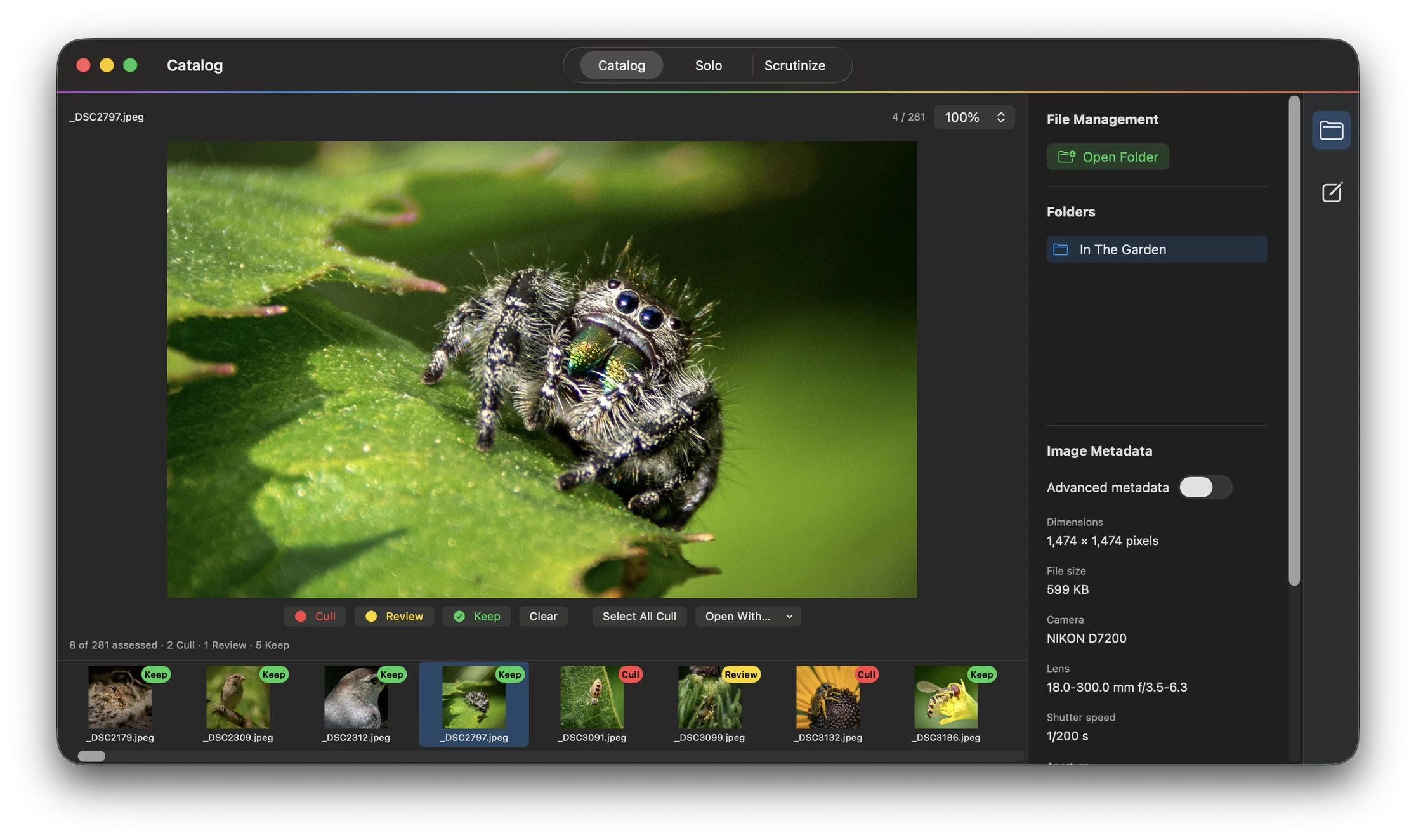Click the jumping spider main preview image
This screenshot has height=840, width=1416.
pos(542,369)
